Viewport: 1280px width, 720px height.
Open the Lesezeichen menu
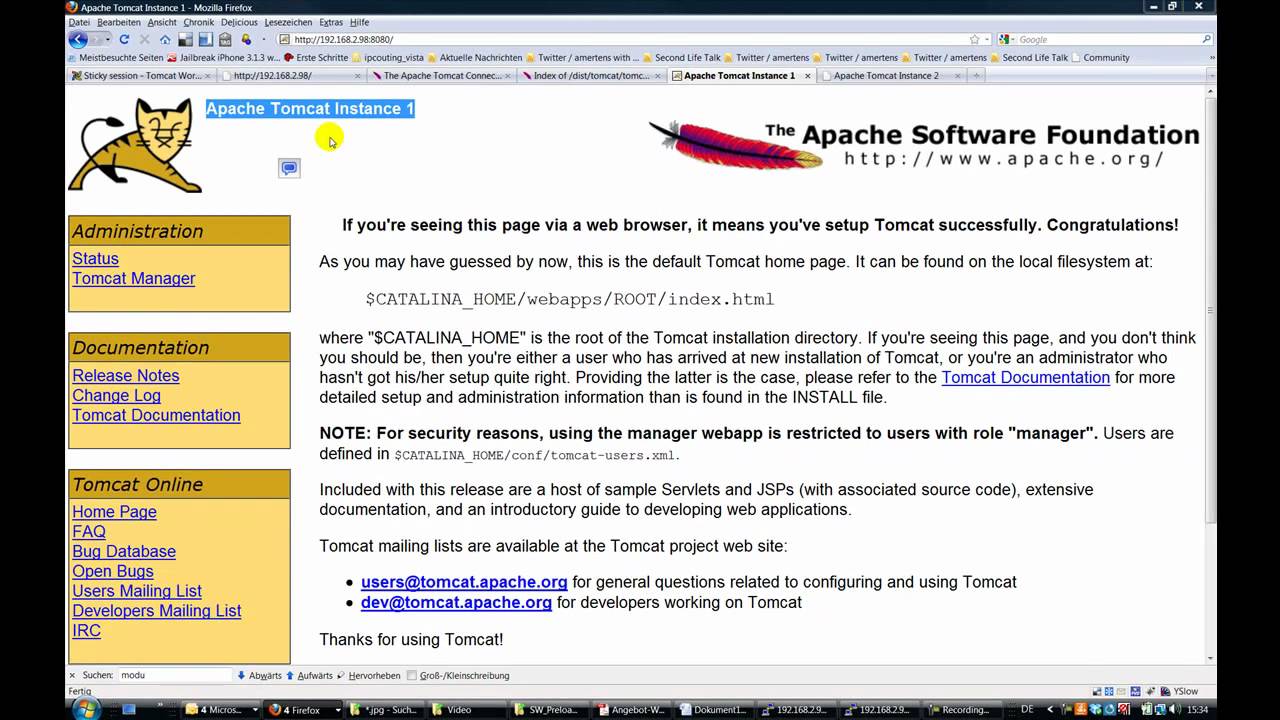(289, 22)
